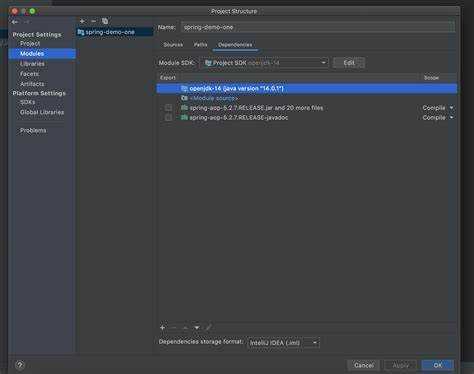
Task: Move dependency up arrow icon
Action: point(185,328)
